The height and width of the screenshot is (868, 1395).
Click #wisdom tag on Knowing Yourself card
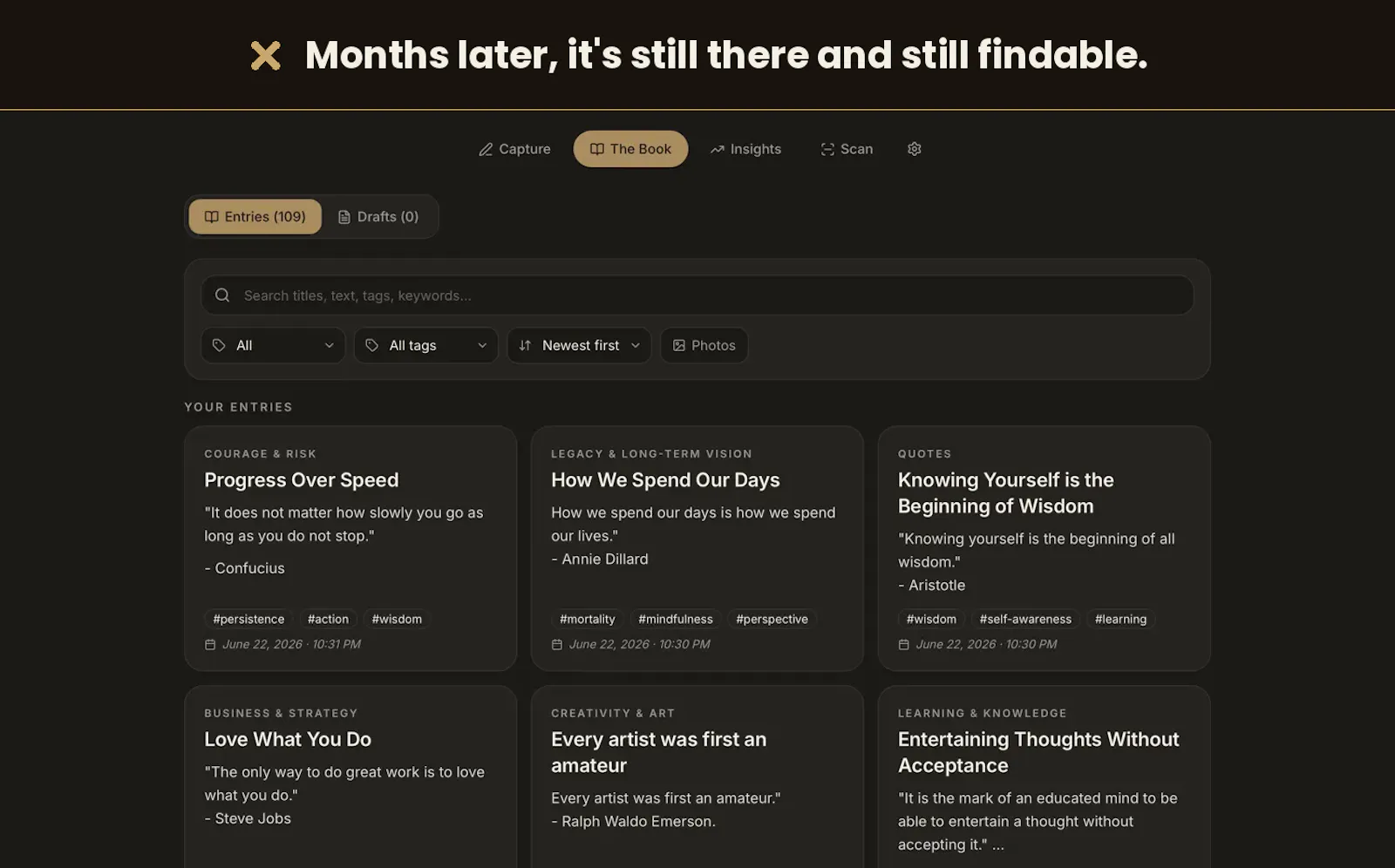tap(931, 620)
